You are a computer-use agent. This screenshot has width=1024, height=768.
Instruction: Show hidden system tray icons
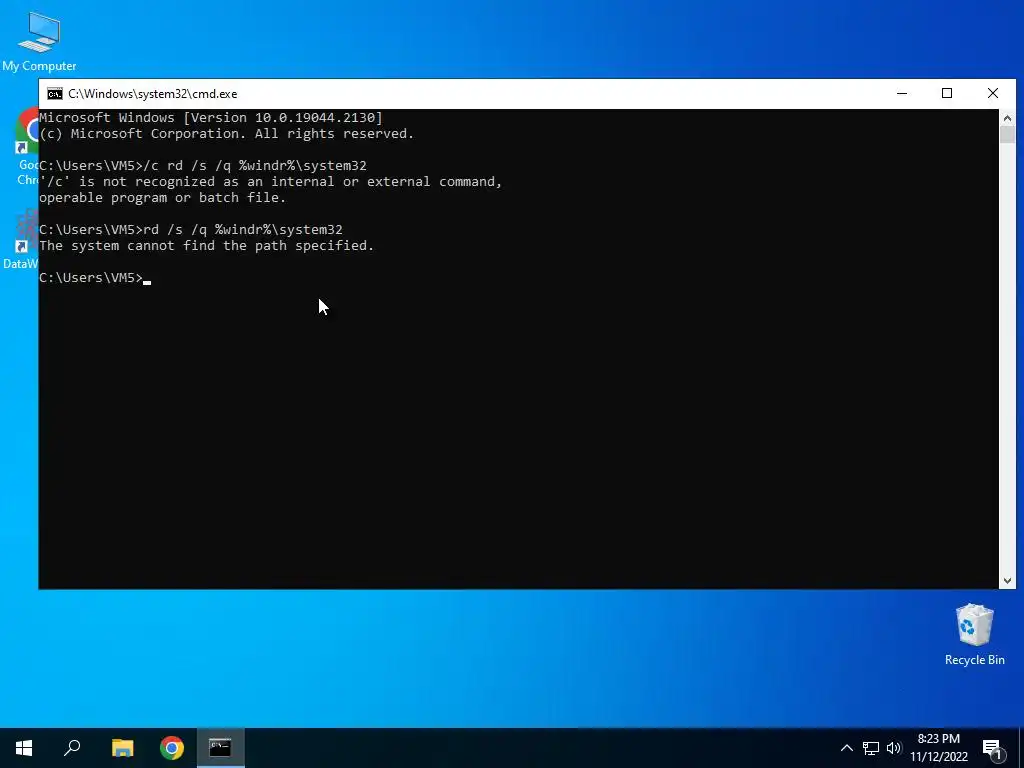point(846,748)
